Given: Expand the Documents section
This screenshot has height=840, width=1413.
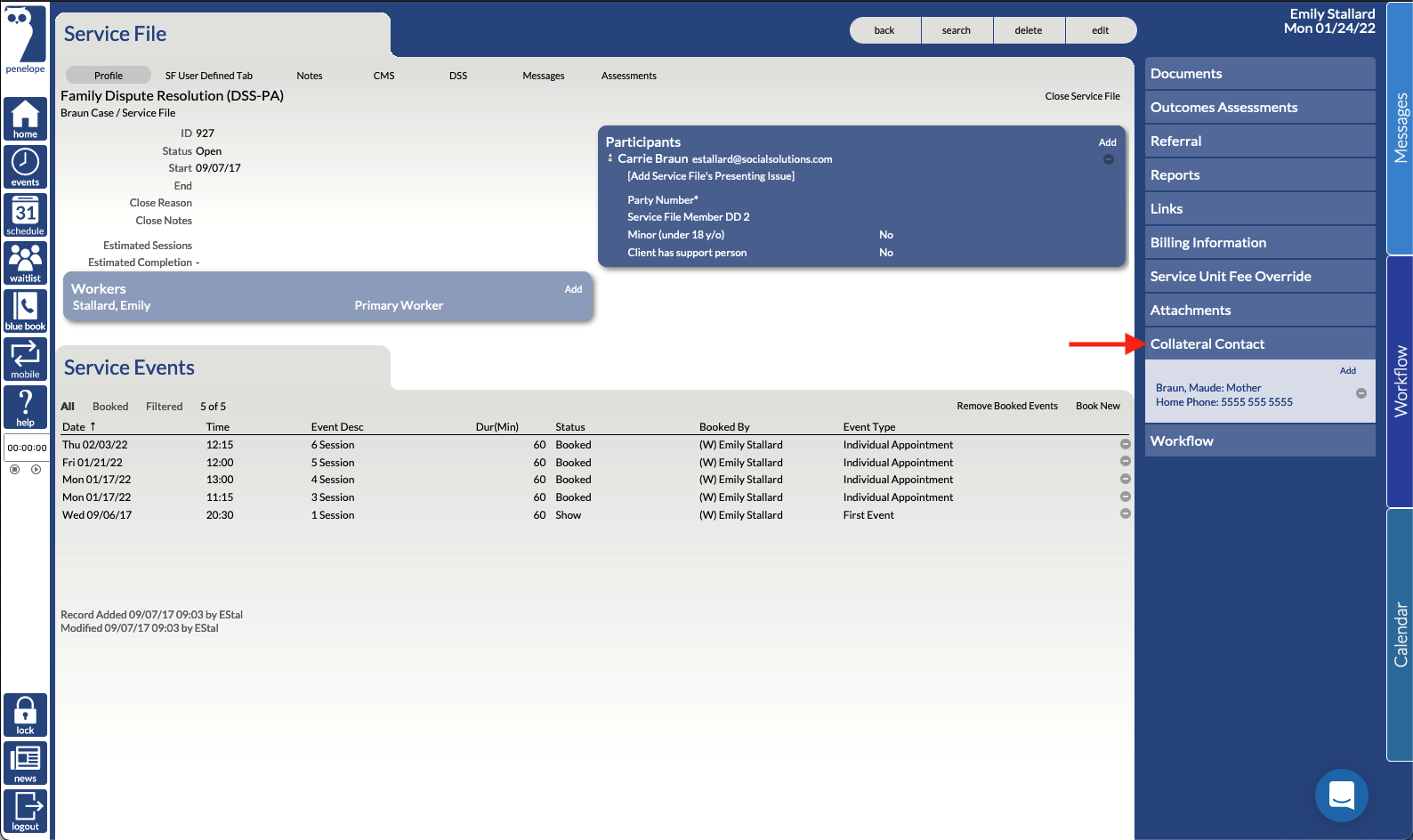Looking at the screenshot, I should click(1260, 73).
